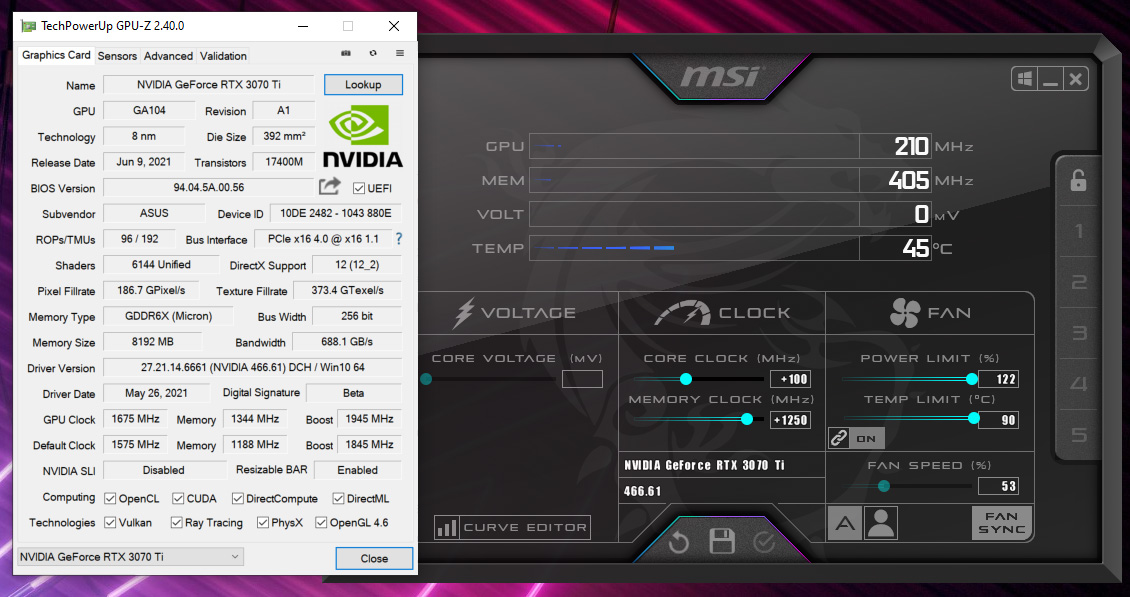1130x597 pixels.
Task: Click the Windows logo icon in Afterburner
Action: coord(1024,79)
